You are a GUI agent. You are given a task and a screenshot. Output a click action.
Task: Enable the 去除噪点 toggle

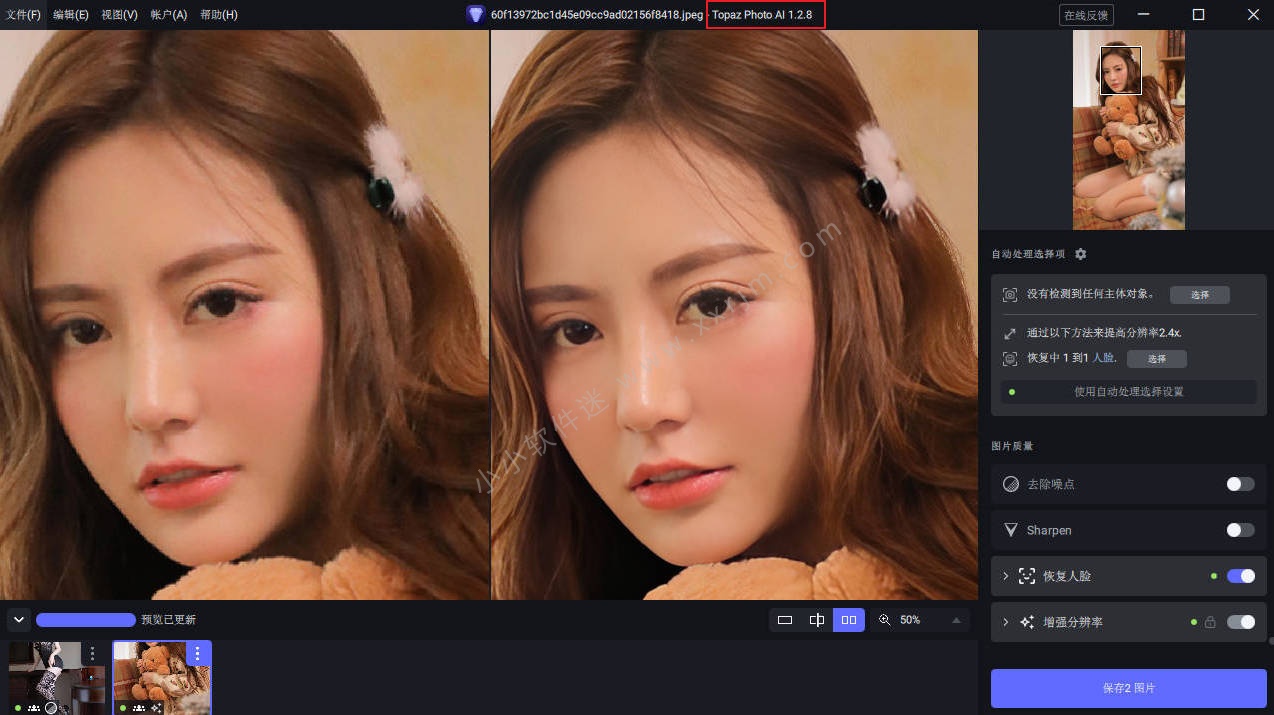[x=1240, y=484]
